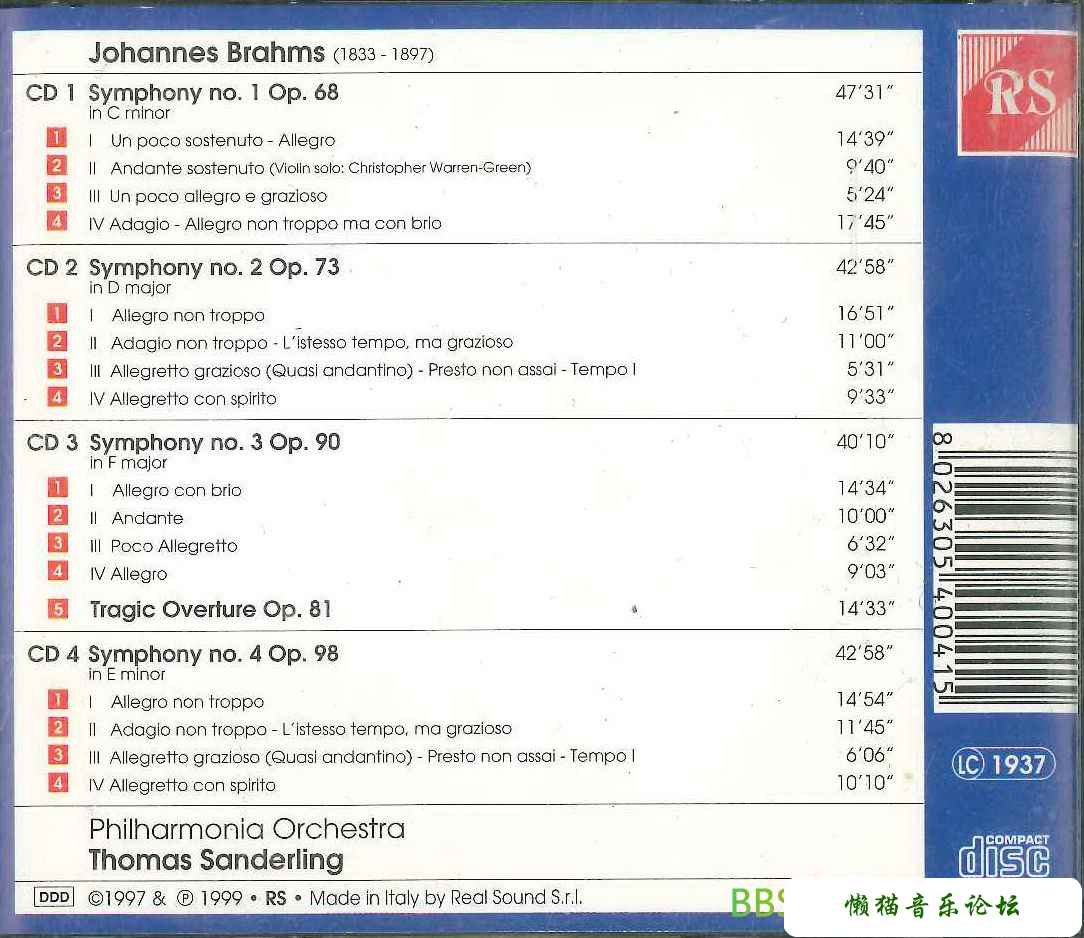Click the duration 9'33"
The height and width of the screenshot is (938, 1084).
(x=870, y=397)
